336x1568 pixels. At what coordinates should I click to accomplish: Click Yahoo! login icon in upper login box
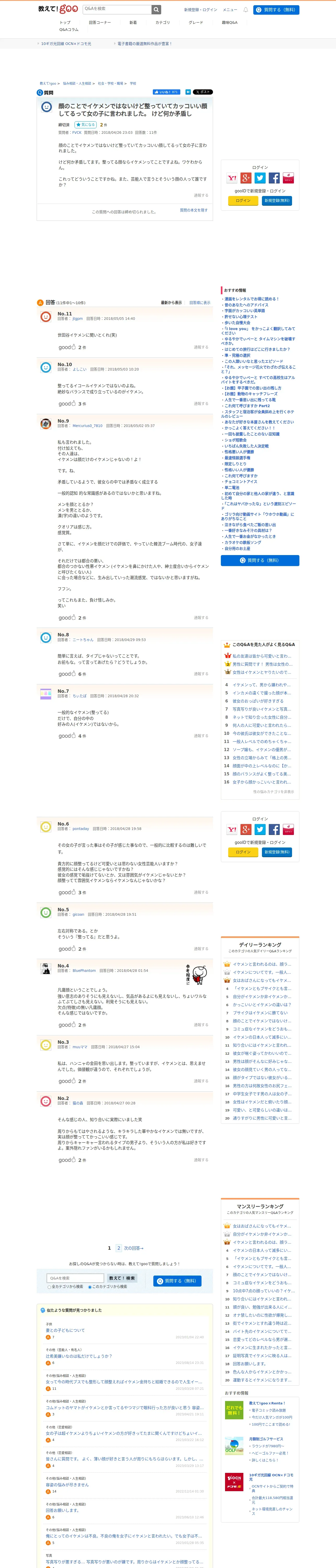232,178
